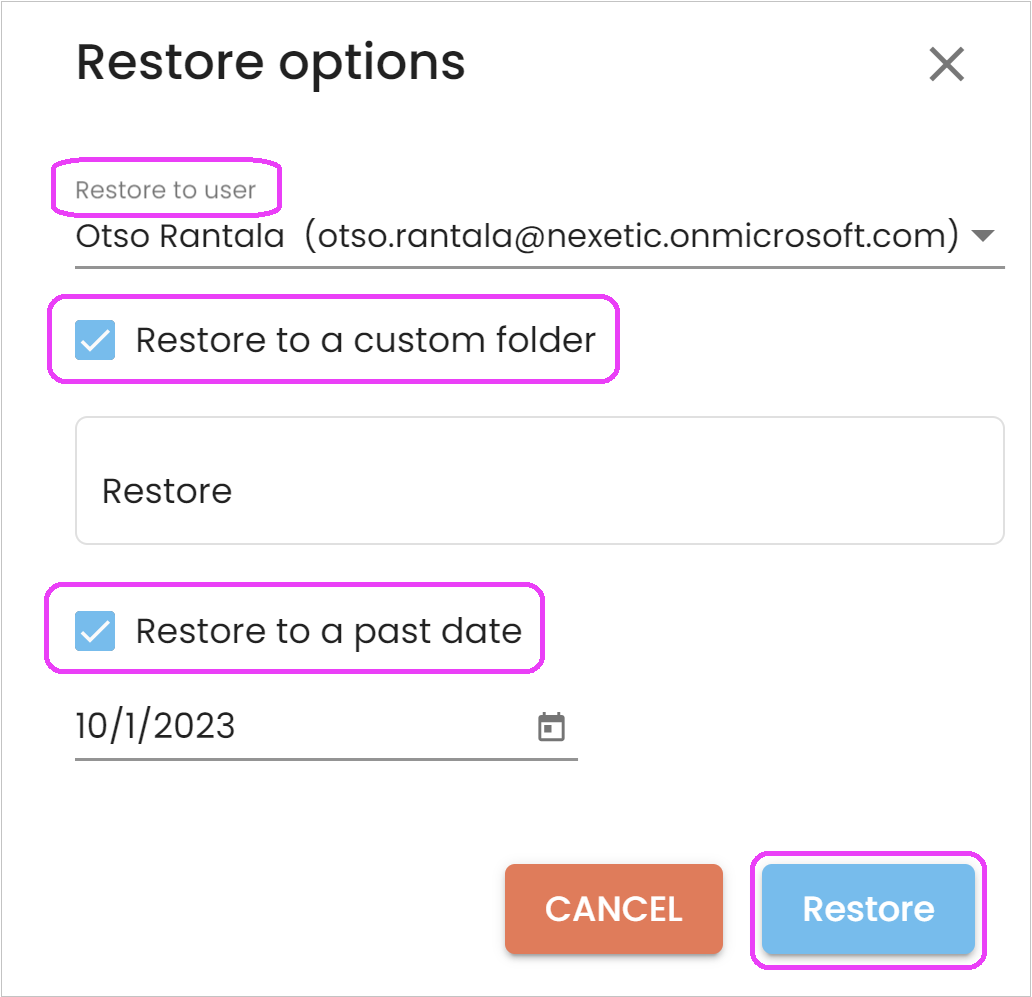Image resolution: width=1032 pixels, height=997 pixels.
Task: Click the Restore to user label
Action: coord(166,188)
